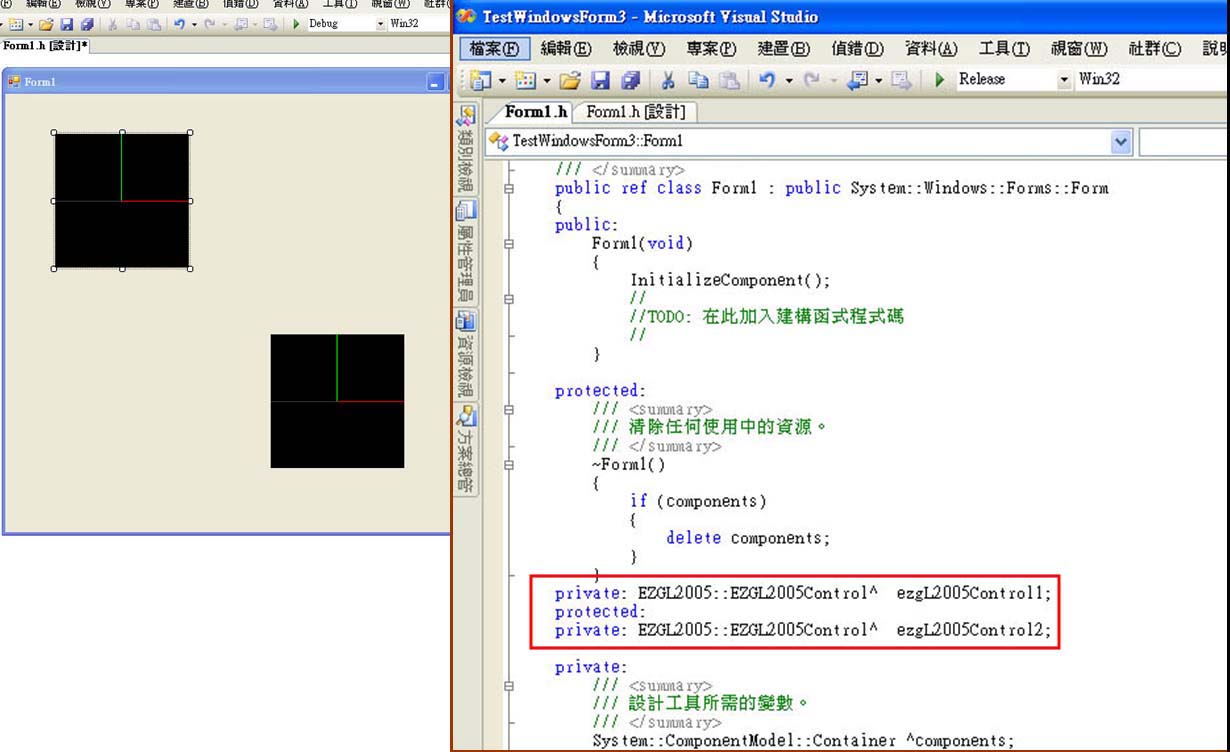Screen dimensions: 1230x752
Task: Collapse the Form1(void) constructor outline node
Action: [x=510, y=243]
